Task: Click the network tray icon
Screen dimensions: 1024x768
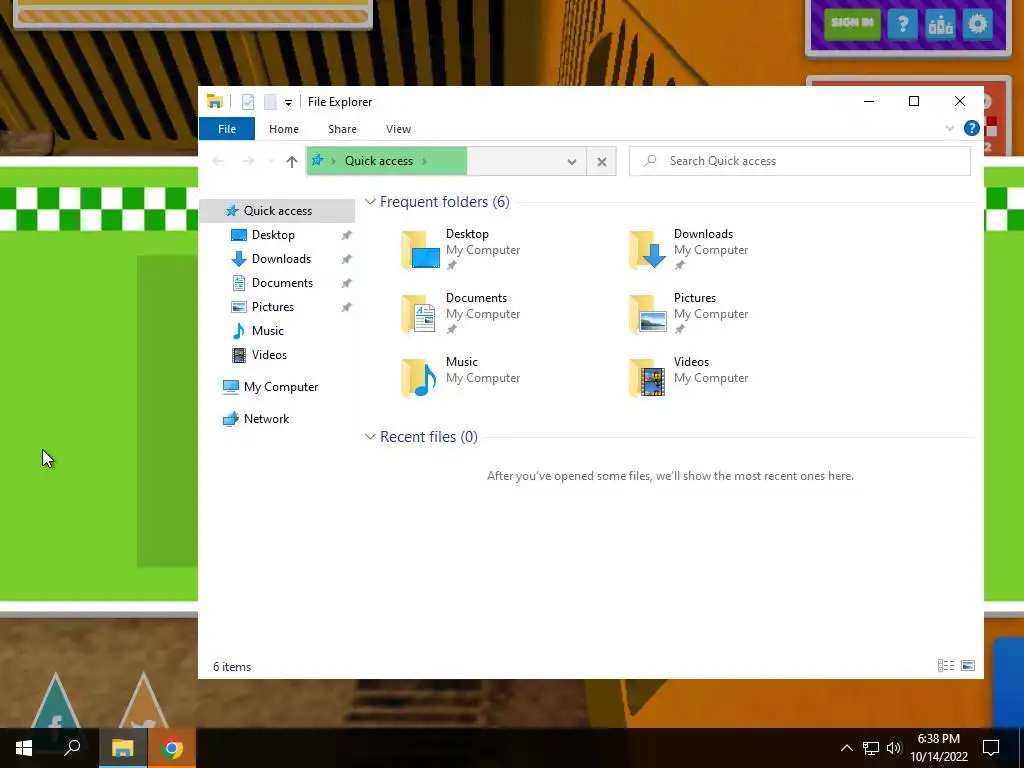Action: (x=871, y=748)
